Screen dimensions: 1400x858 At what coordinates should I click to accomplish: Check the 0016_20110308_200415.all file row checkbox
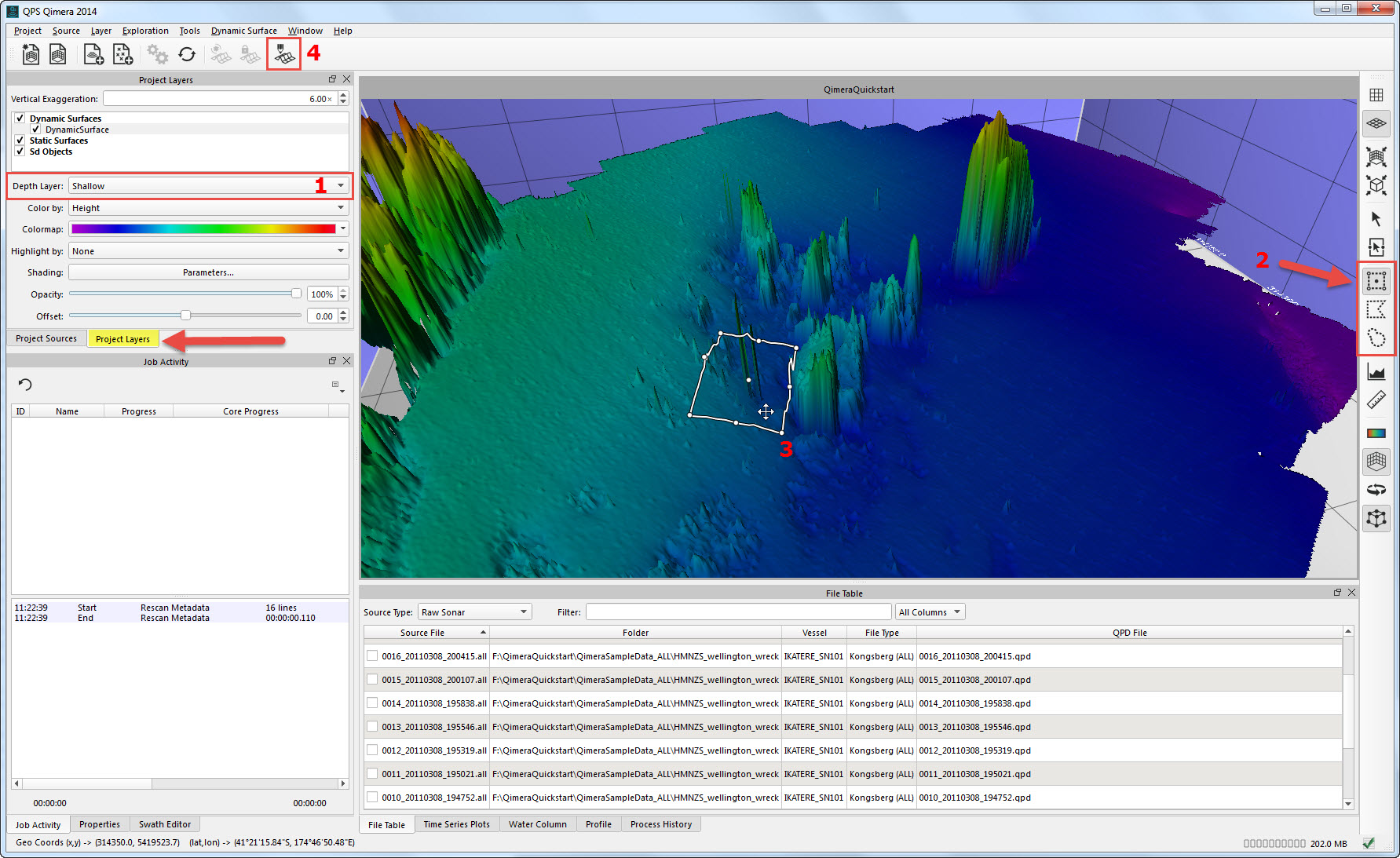pos(372,656)
